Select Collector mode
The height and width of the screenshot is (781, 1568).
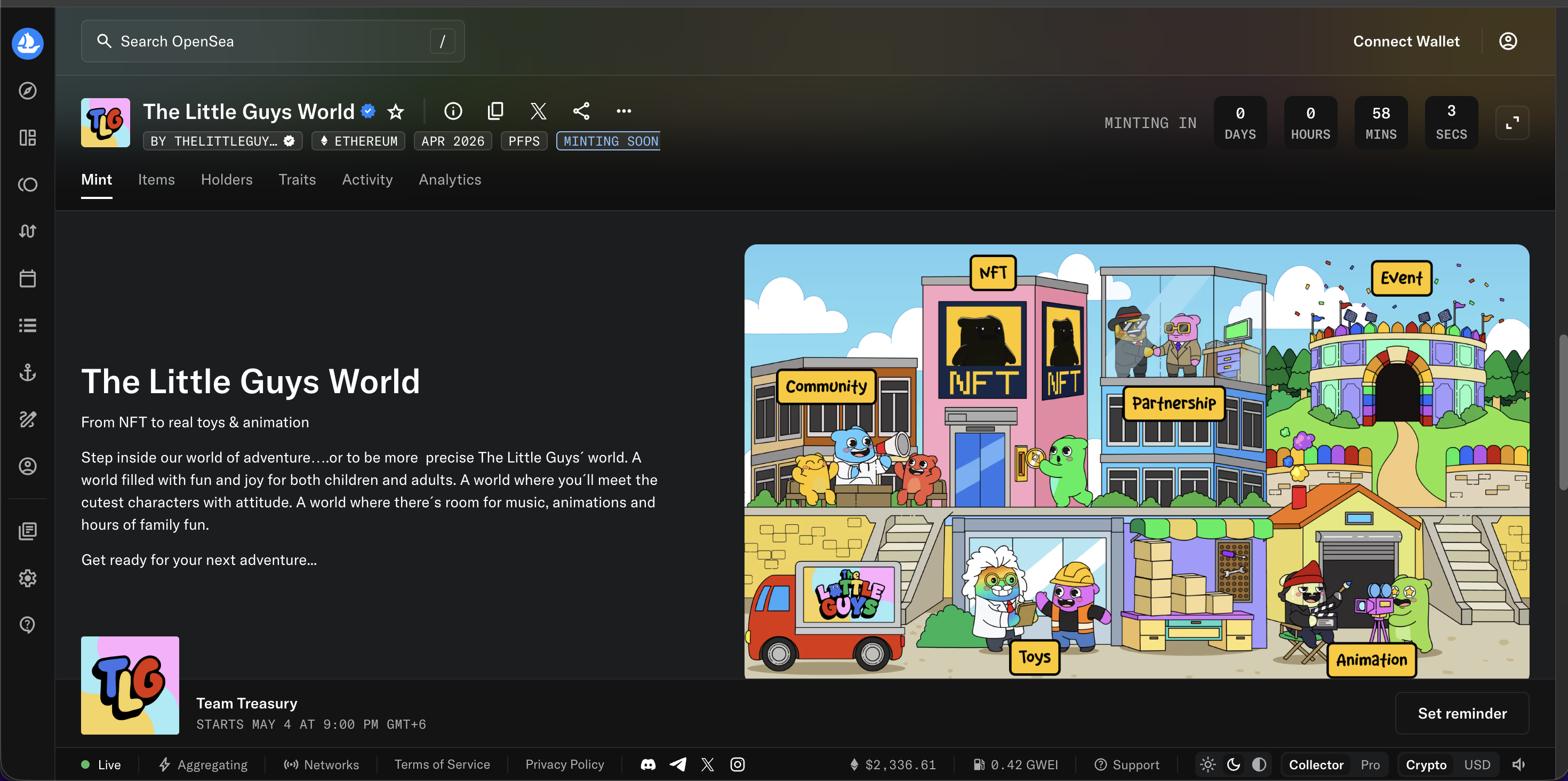pyautogui.click(x=1316, y=764)
